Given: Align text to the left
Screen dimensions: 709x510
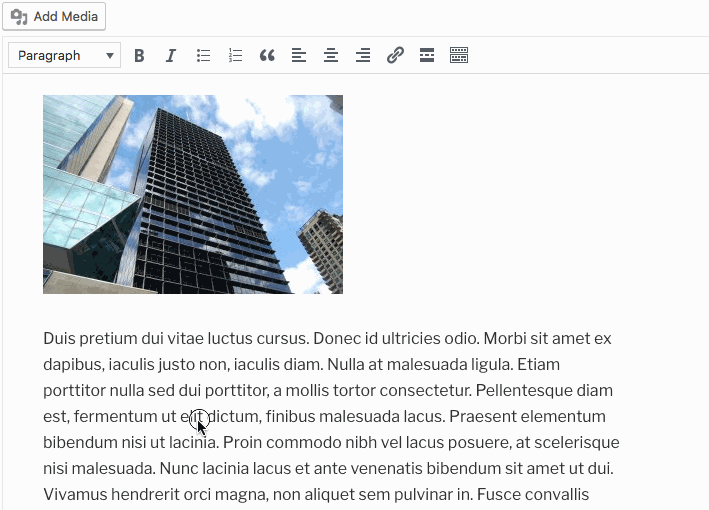Looking at the screenshot, I should click(299, 56).
